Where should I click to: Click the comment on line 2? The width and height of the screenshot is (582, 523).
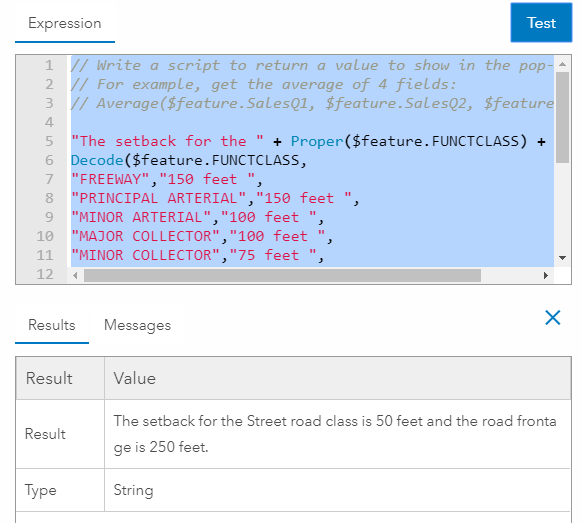click(264, 84)
